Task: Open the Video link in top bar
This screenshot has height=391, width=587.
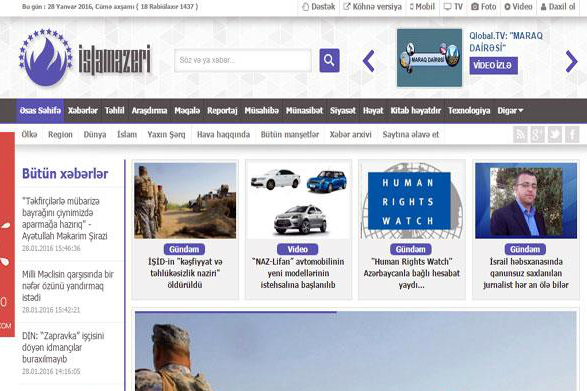Action: [x=518, y=7]
